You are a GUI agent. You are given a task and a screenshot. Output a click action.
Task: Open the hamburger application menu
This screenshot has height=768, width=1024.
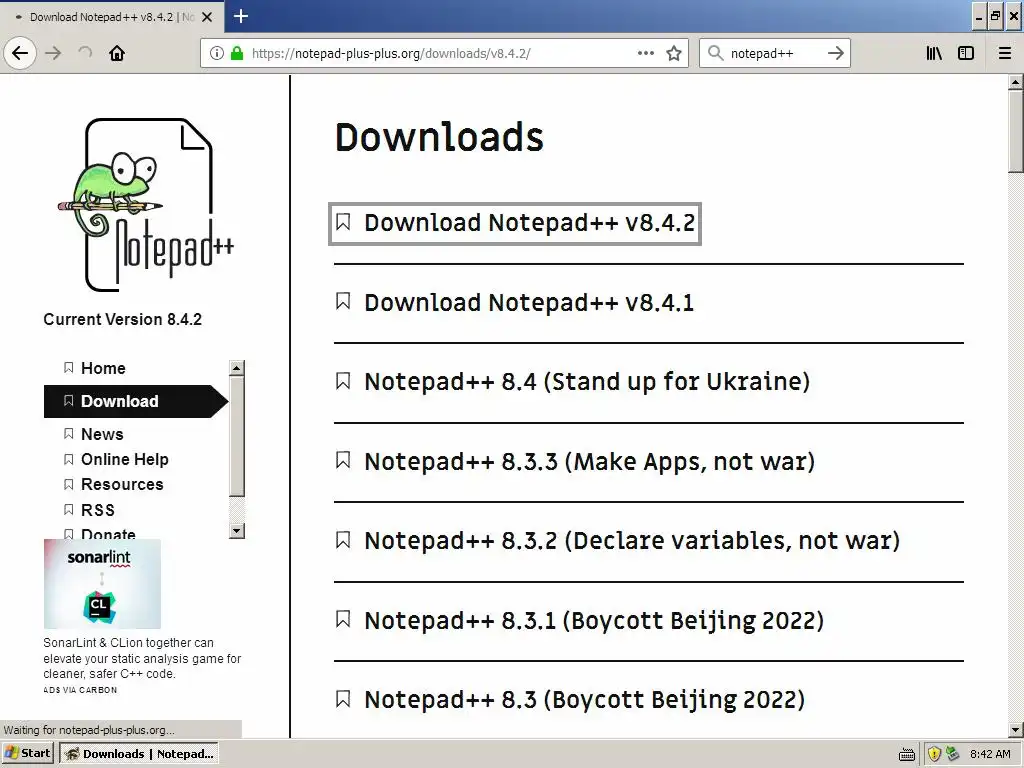tap(1005, 53)
